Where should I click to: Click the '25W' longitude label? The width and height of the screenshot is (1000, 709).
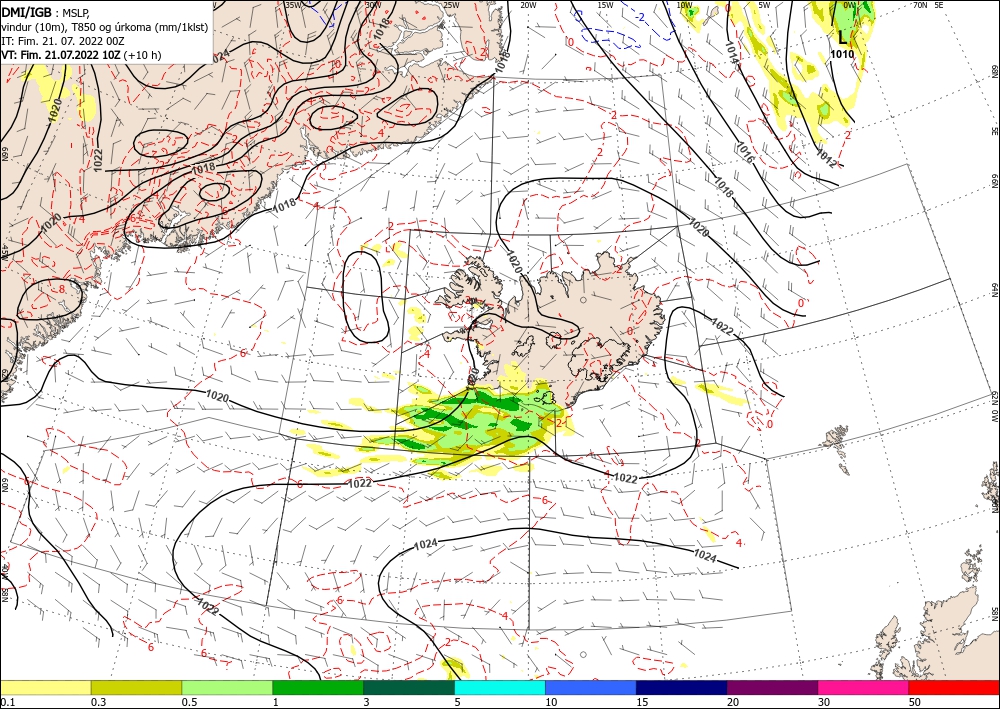451,5
